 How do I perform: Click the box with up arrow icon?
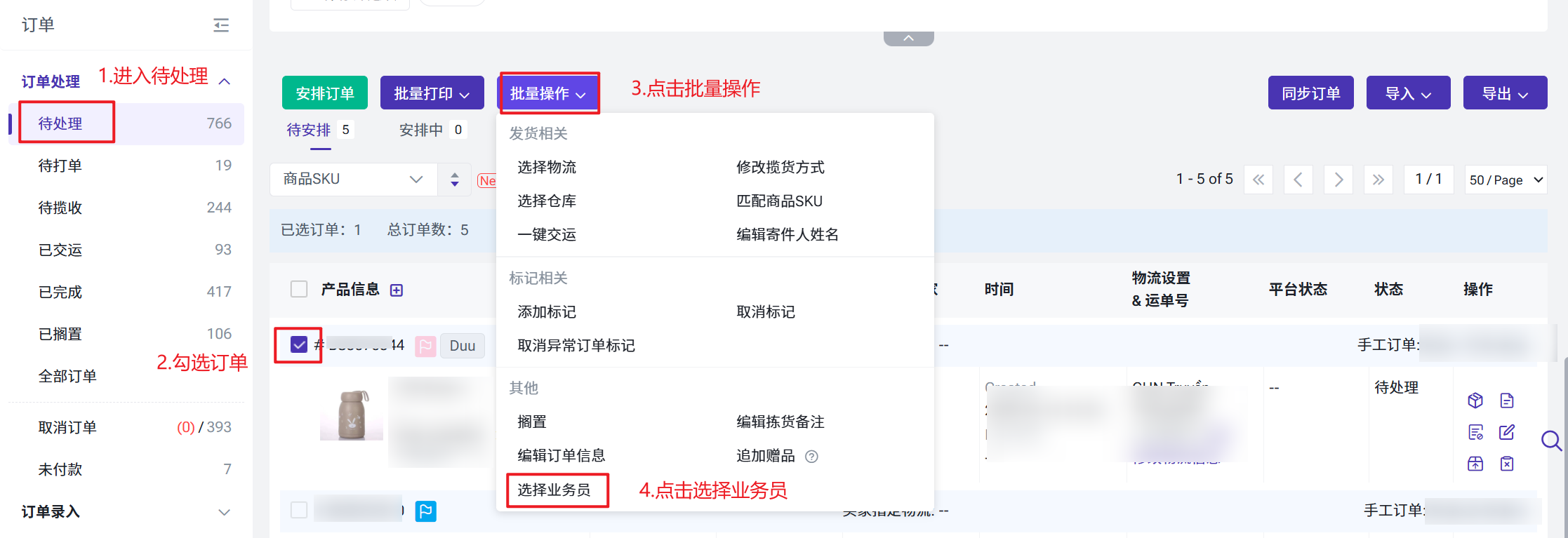[x=1475, y=464]
